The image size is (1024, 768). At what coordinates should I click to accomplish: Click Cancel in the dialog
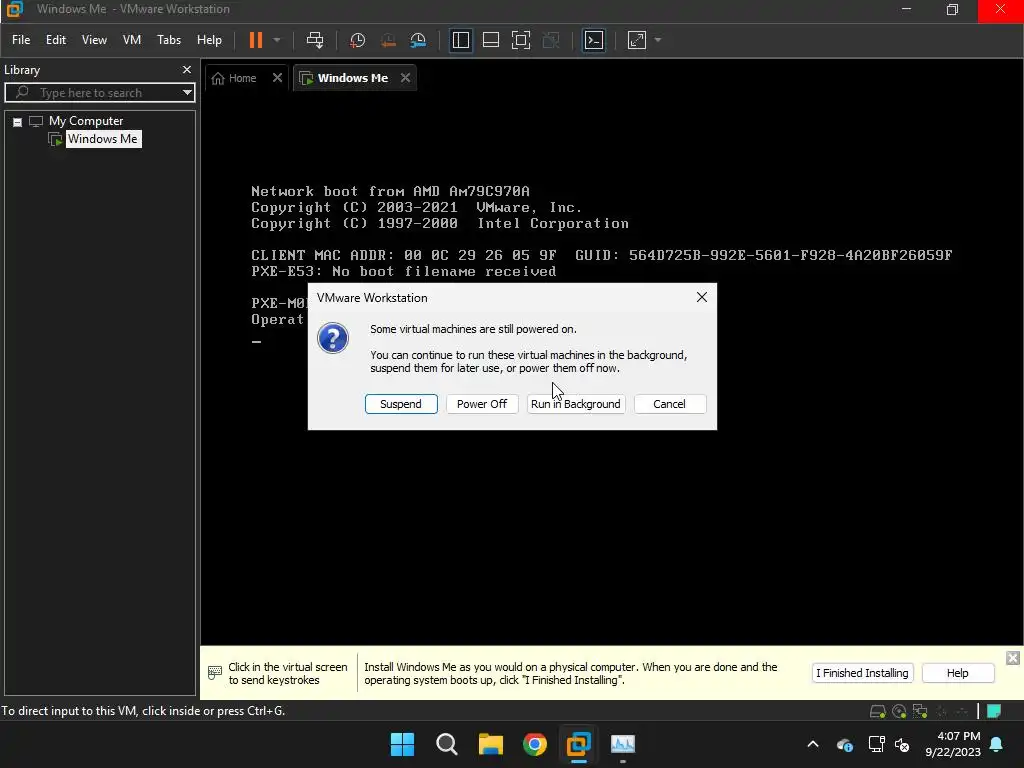pyautogui.click(x=669, y=404)
